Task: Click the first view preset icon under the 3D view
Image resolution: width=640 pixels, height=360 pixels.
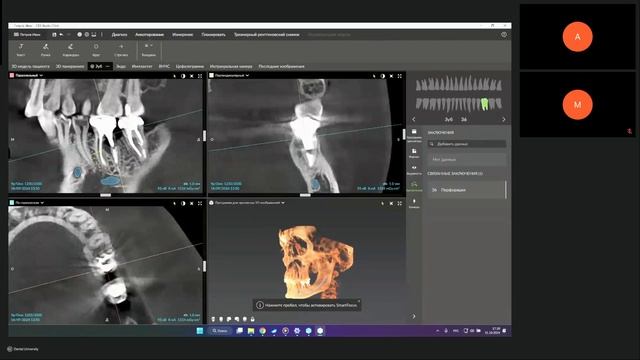Action: (213, 319)
